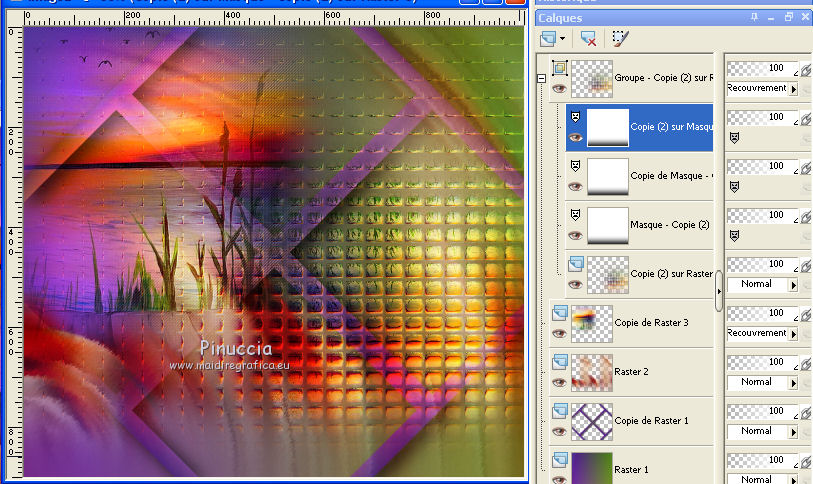Open blend mode dropdown for Copie de Raster 3
Viewport: 813px width, 484px height.
pos(793,333)
